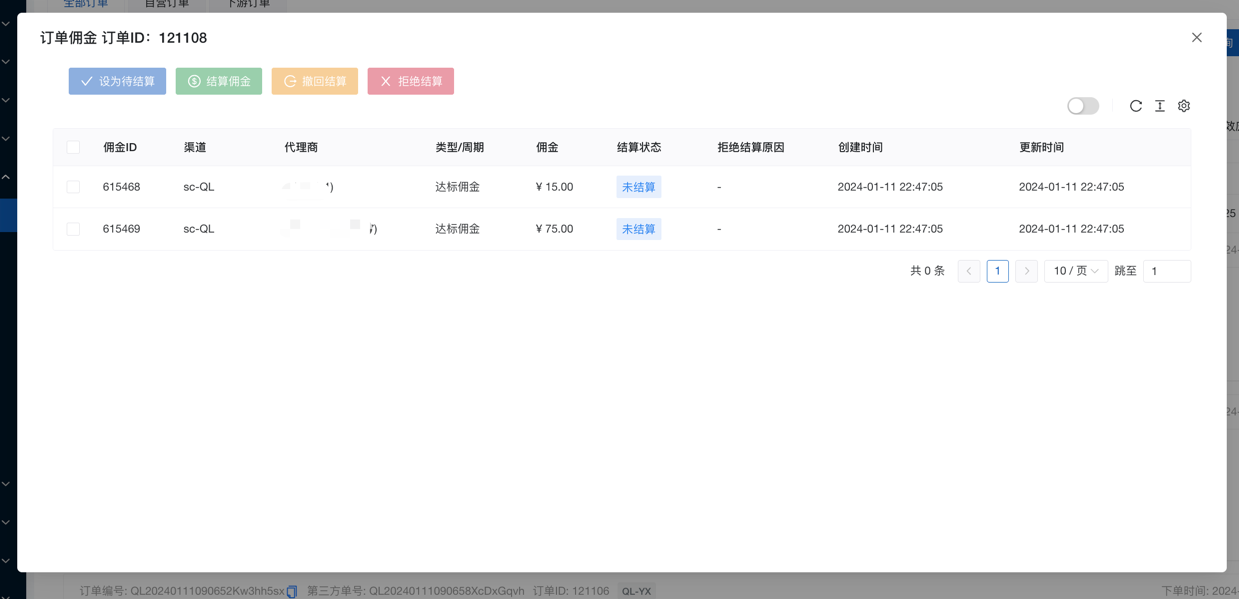Collapse the expanded sidebar menu via up chevron
This screenshot has height=599, width=1239.
click(6, 177)
